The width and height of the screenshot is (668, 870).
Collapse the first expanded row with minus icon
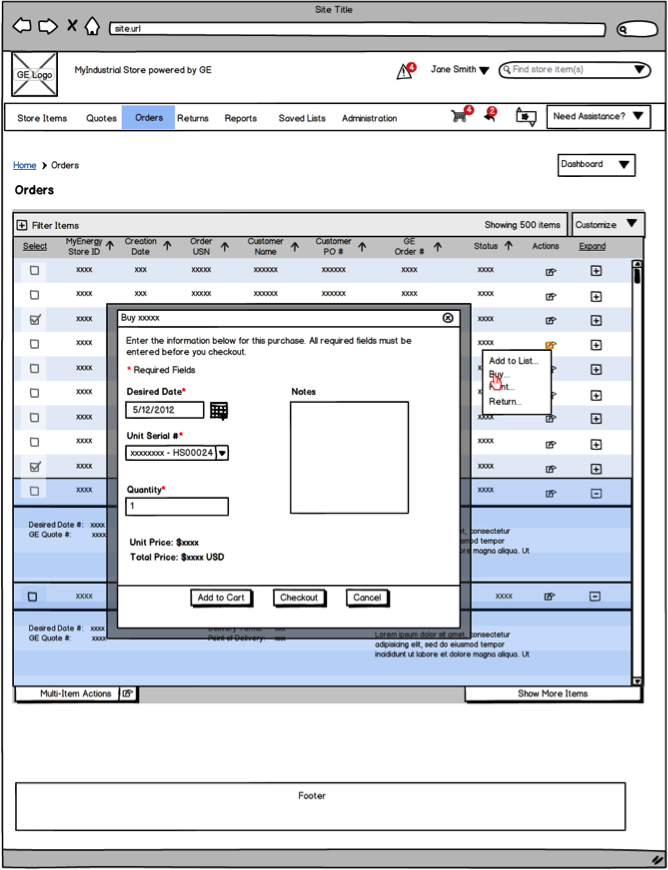coord(596,493)
